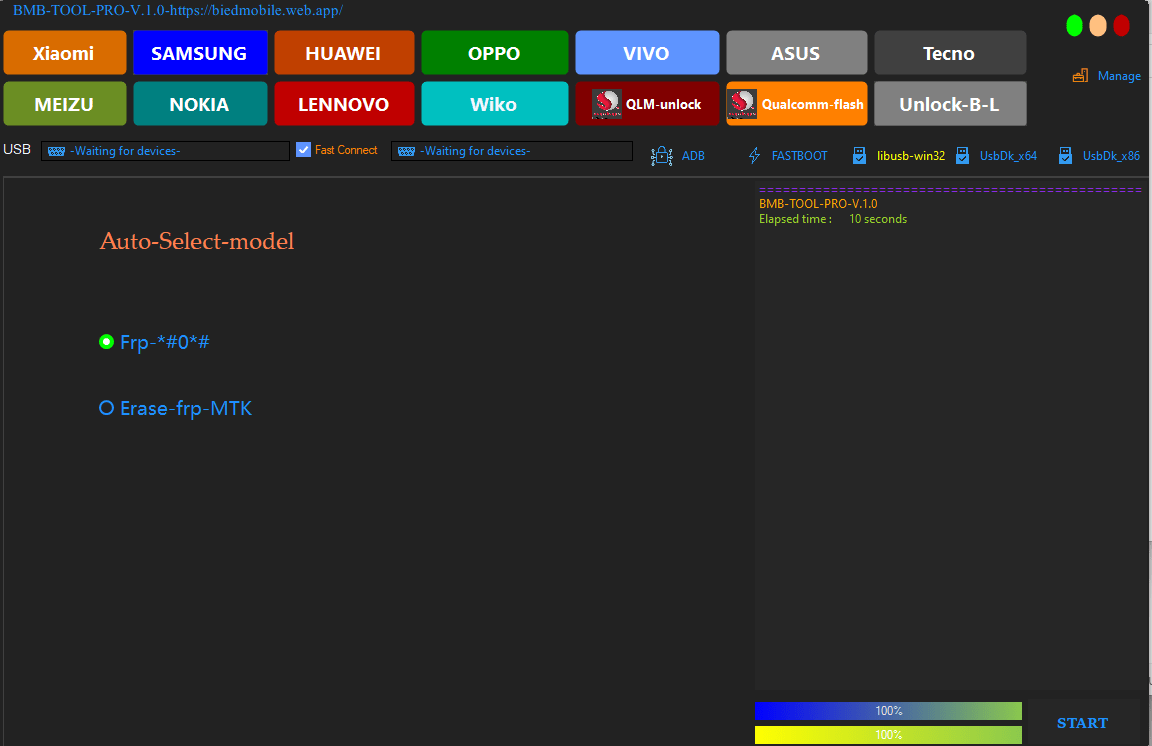Click the UsbDk_x86 driver icon
Viewport: 1152px width, 746px height.
pyautogui.click(x=1065, y=155)
